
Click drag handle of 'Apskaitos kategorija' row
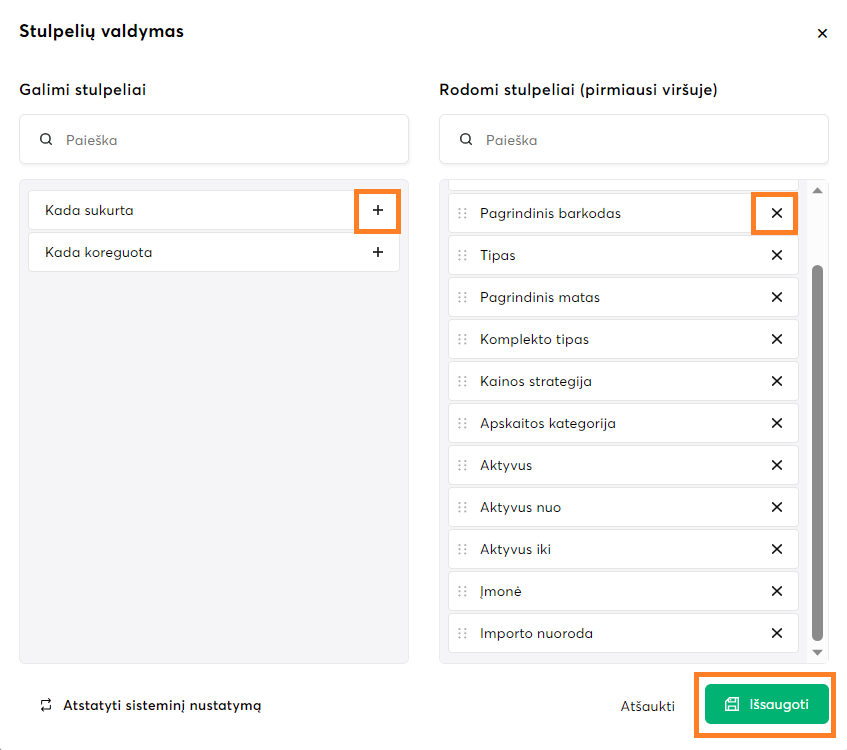(x=462, y=423)
